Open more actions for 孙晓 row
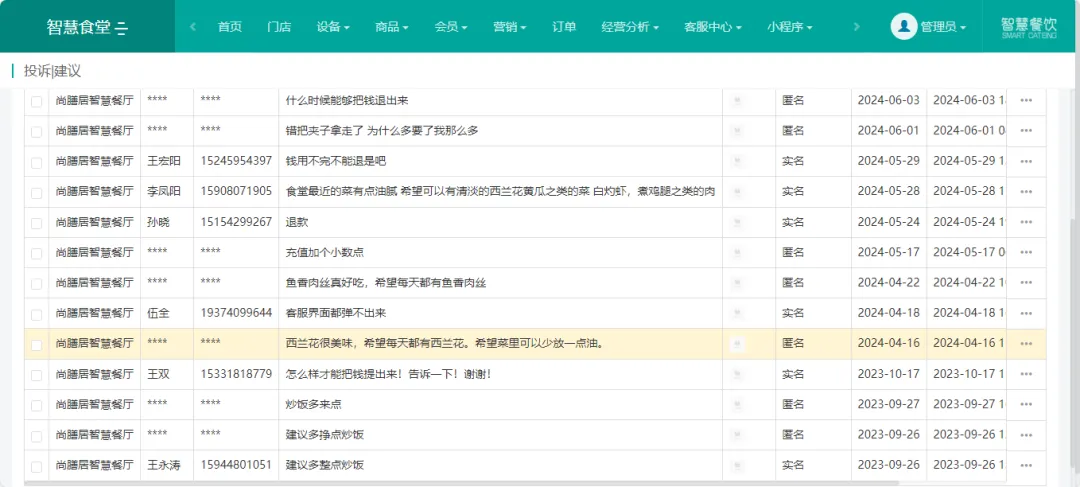 click(x=1026, y=222)
